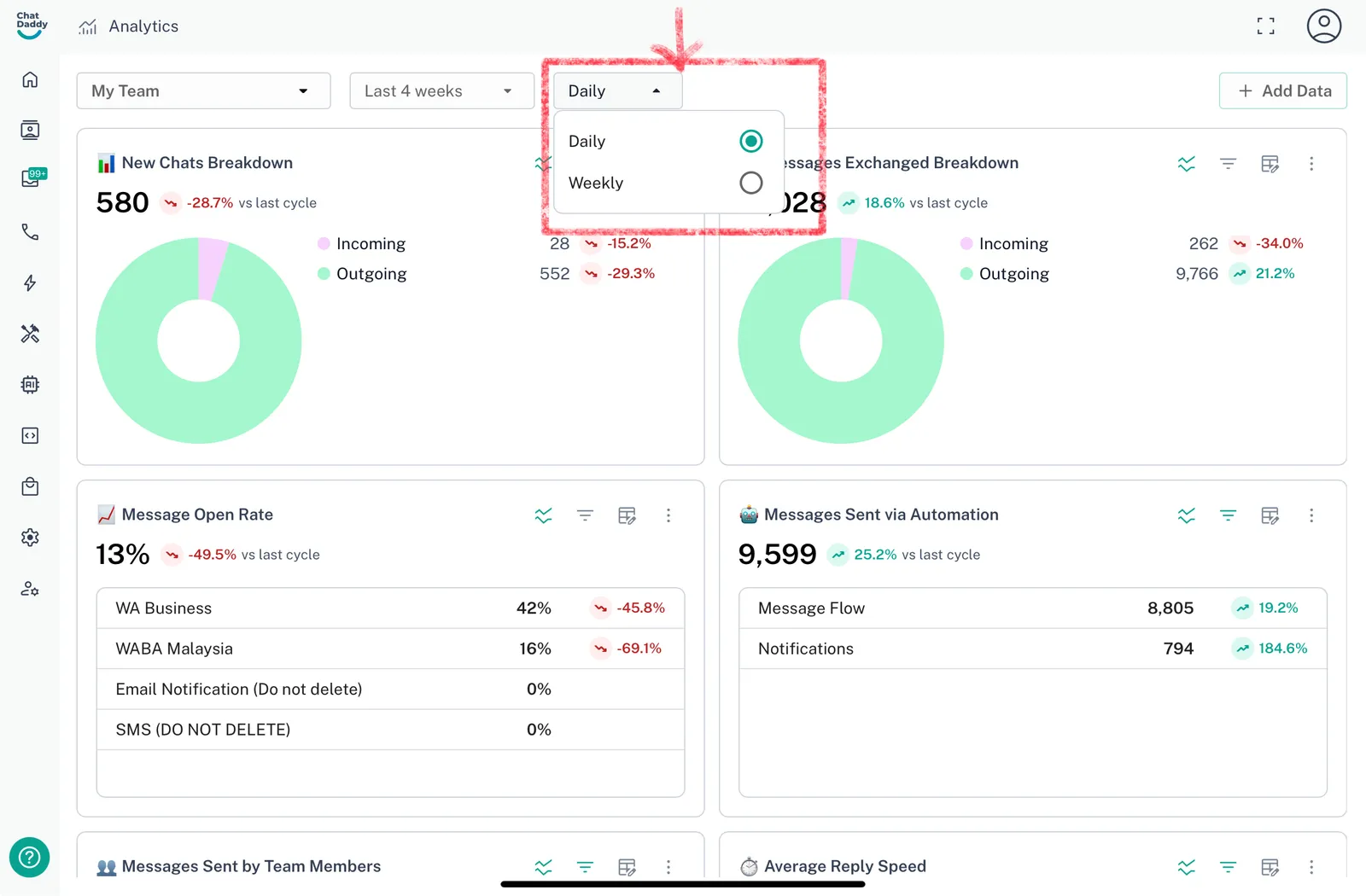
Task: Select the Weekly radio option
Action: tap(750, 183)
